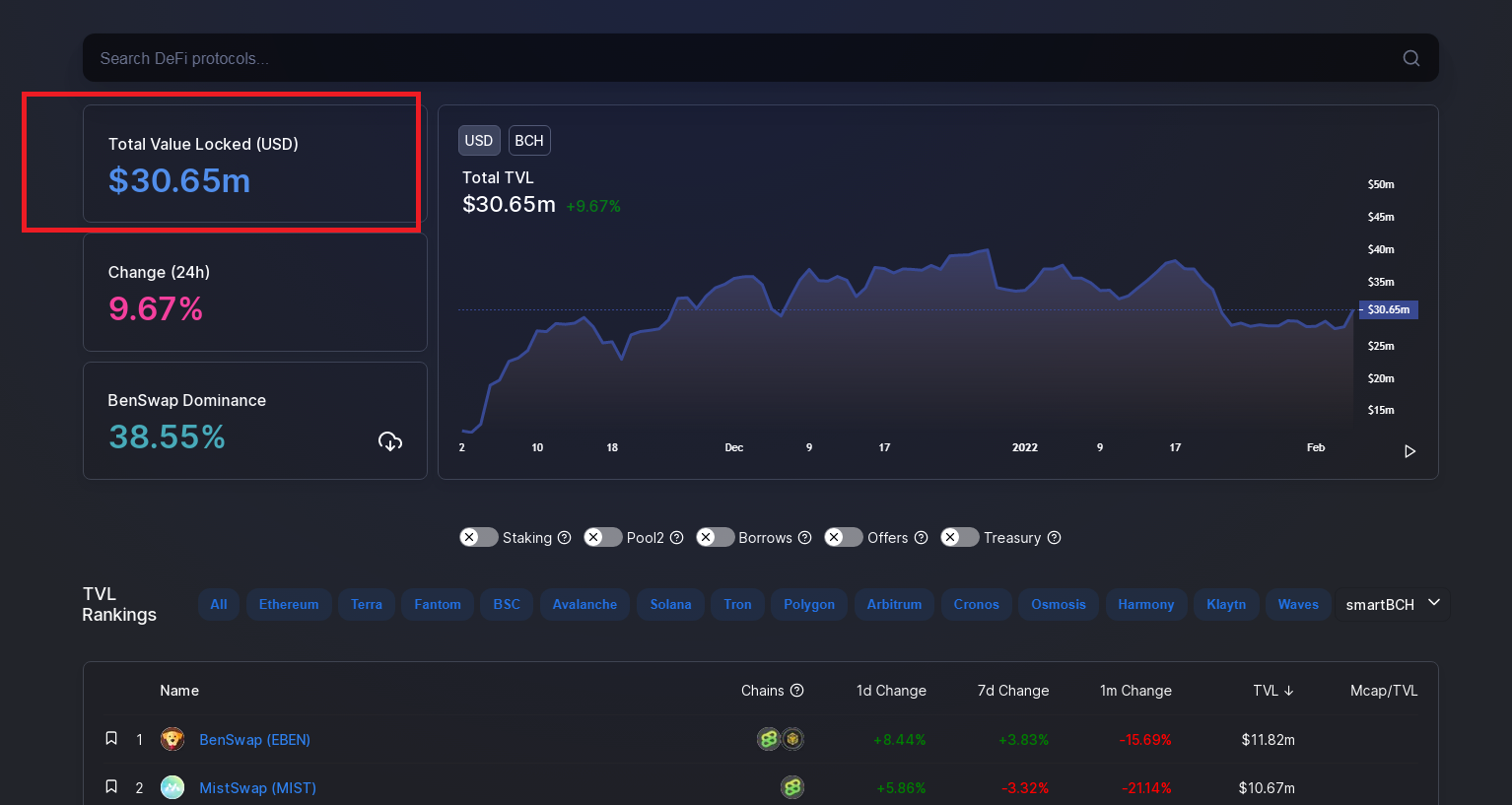Screen dimensions: 1512x805
Task: Click the Total Value Locked $30.65m value
Action: (179, 180)
